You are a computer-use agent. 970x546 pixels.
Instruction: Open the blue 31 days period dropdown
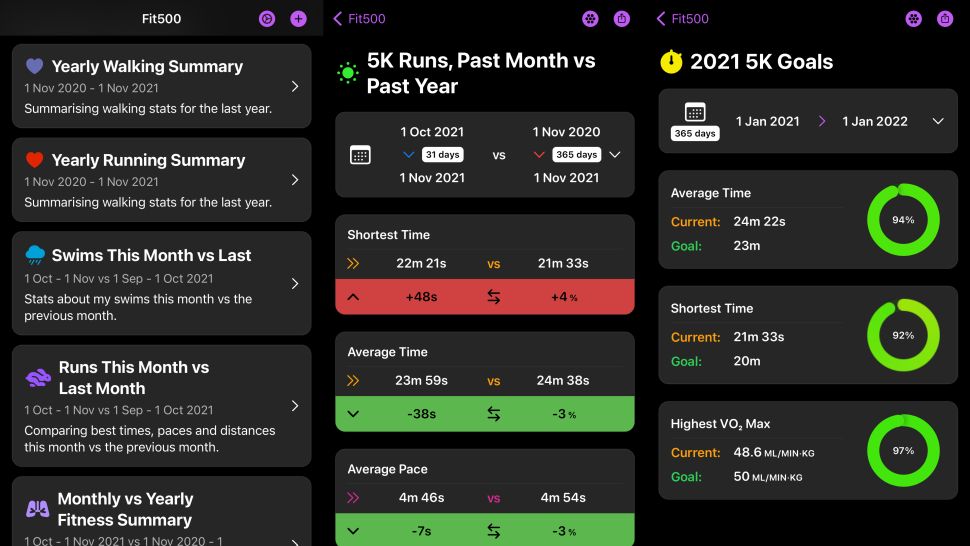click(432, 155)
